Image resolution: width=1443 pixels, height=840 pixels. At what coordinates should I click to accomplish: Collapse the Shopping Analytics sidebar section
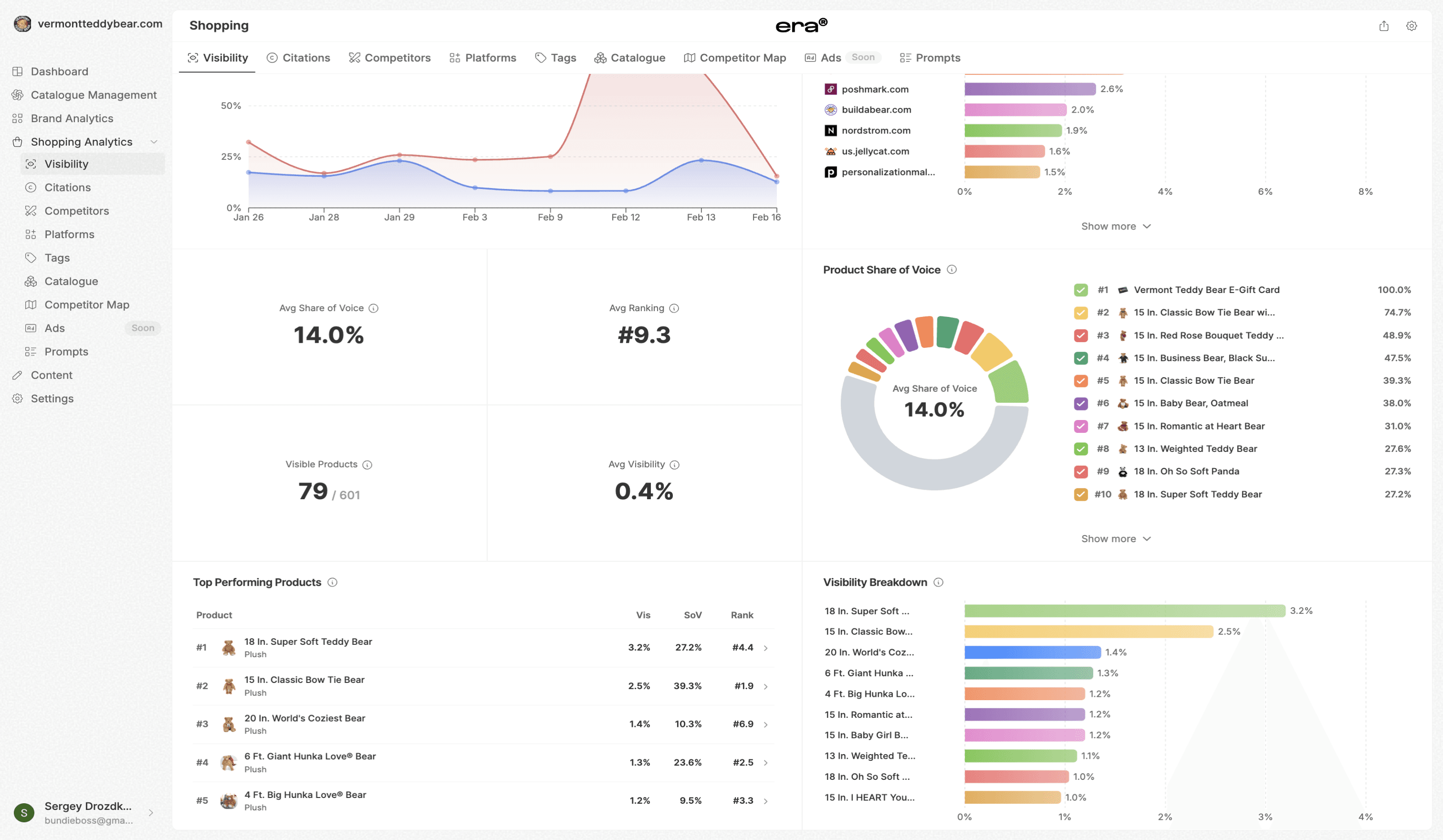pos(153,142)
